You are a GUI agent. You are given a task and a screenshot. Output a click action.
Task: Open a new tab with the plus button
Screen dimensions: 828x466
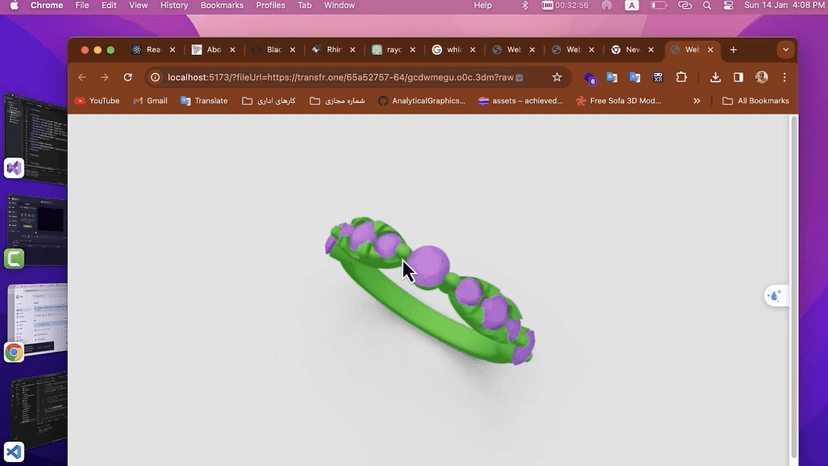(x=733, y=50)
